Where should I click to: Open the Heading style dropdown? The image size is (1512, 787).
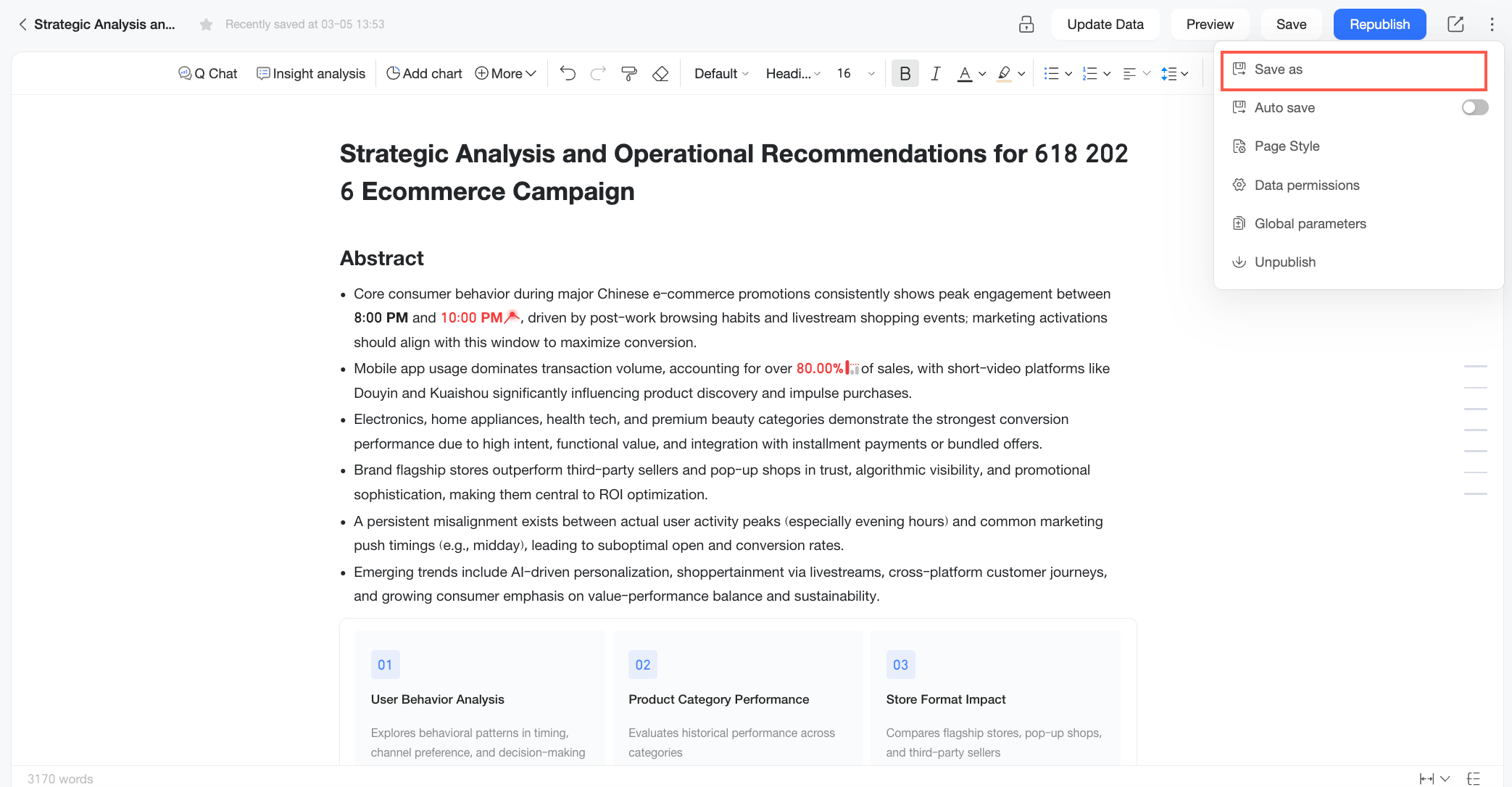coord(793,73)
